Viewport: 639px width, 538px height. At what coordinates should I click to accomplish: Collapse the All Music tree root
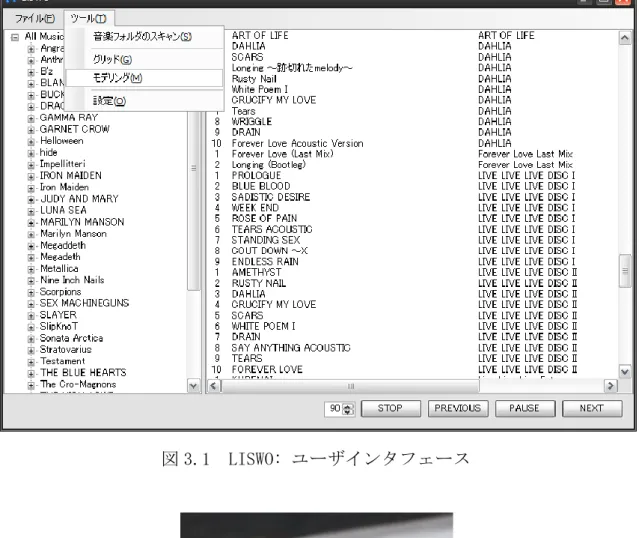[15, 37]
